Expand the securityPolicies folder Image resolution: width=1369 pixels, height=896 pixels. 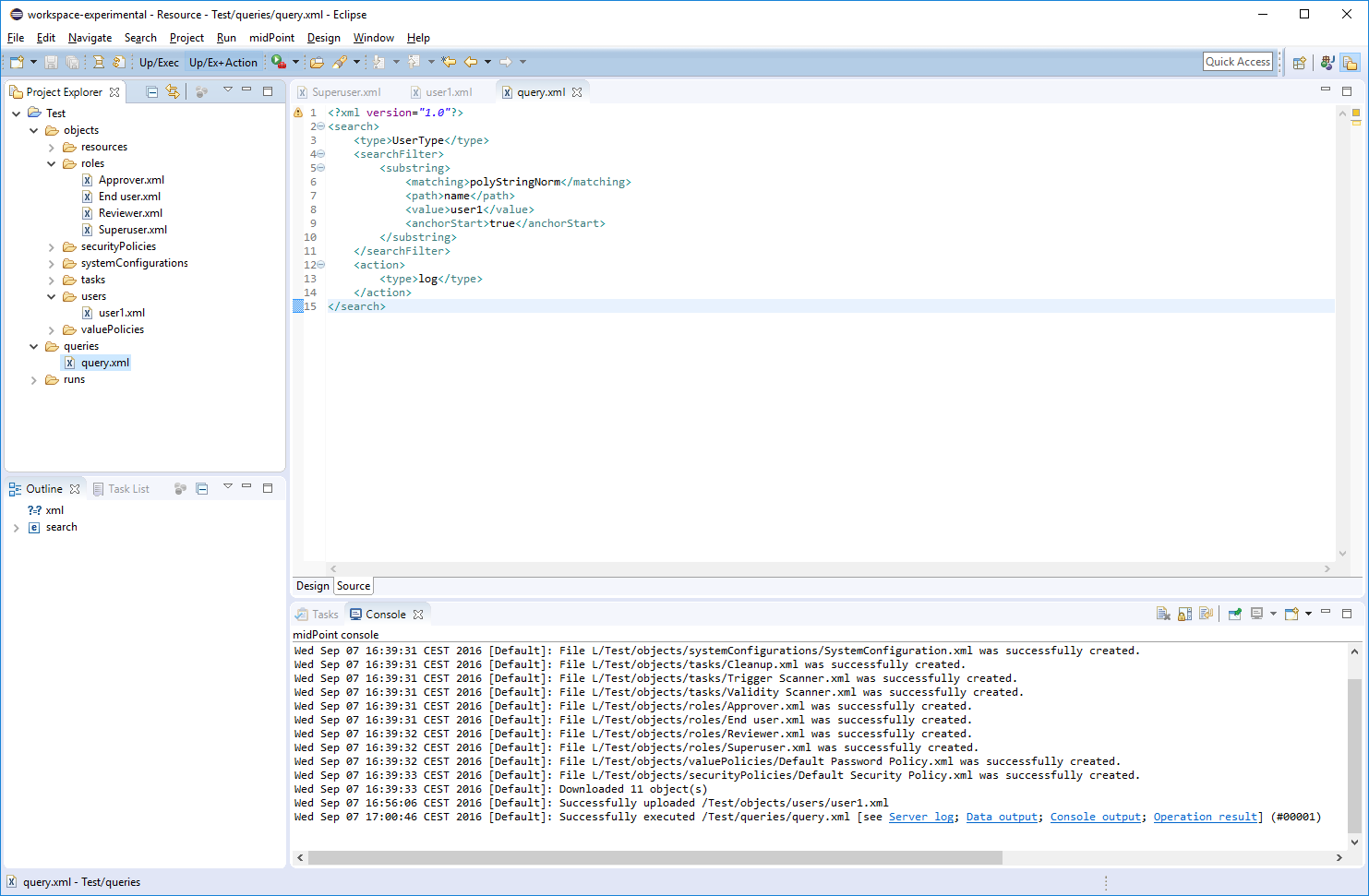point(52,247)
